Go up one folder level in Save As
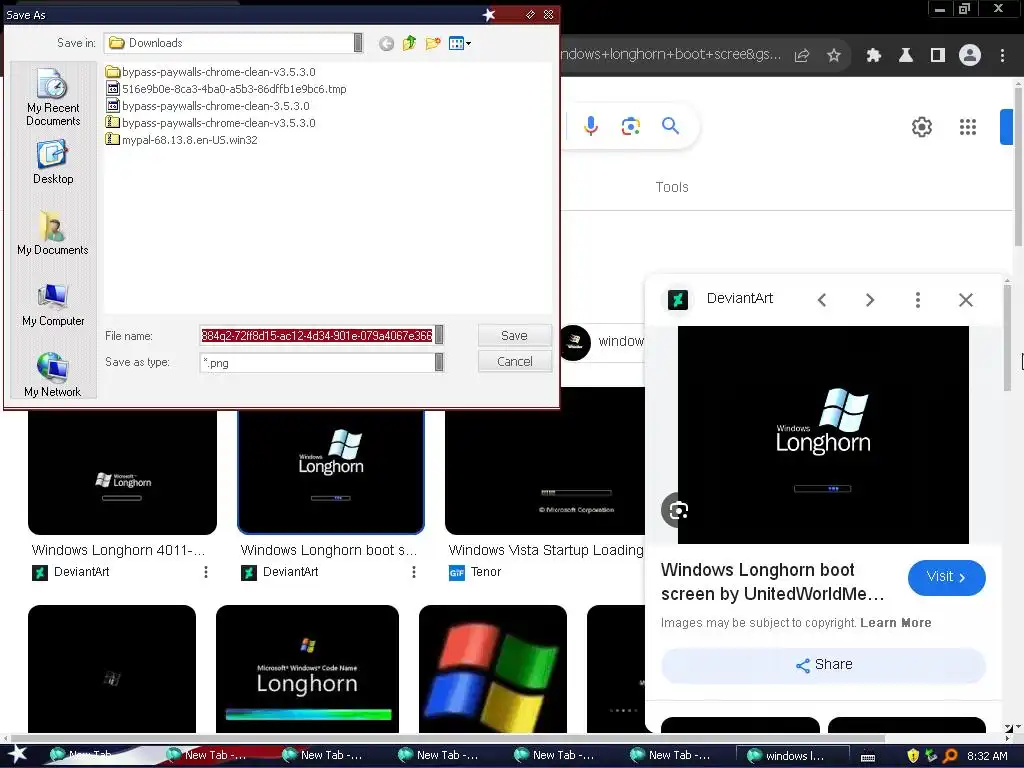 [409, 43]
